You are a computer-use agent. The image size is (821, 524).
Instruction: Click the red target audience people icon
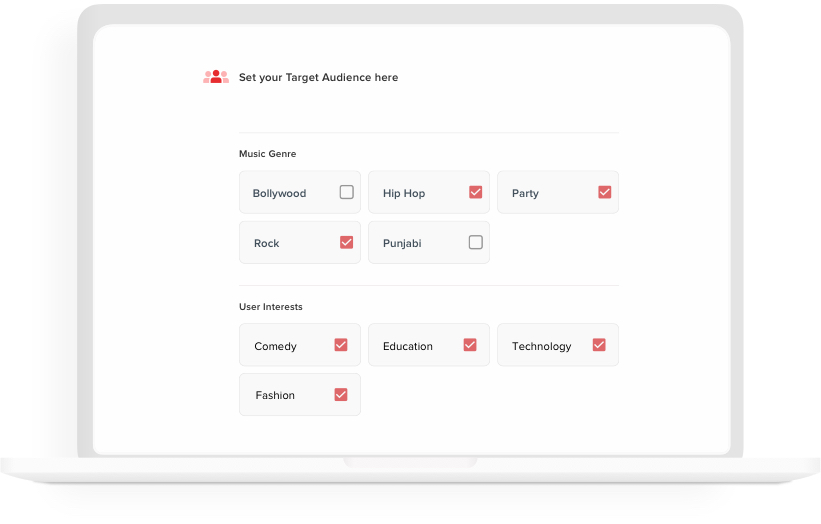[216, 77]
